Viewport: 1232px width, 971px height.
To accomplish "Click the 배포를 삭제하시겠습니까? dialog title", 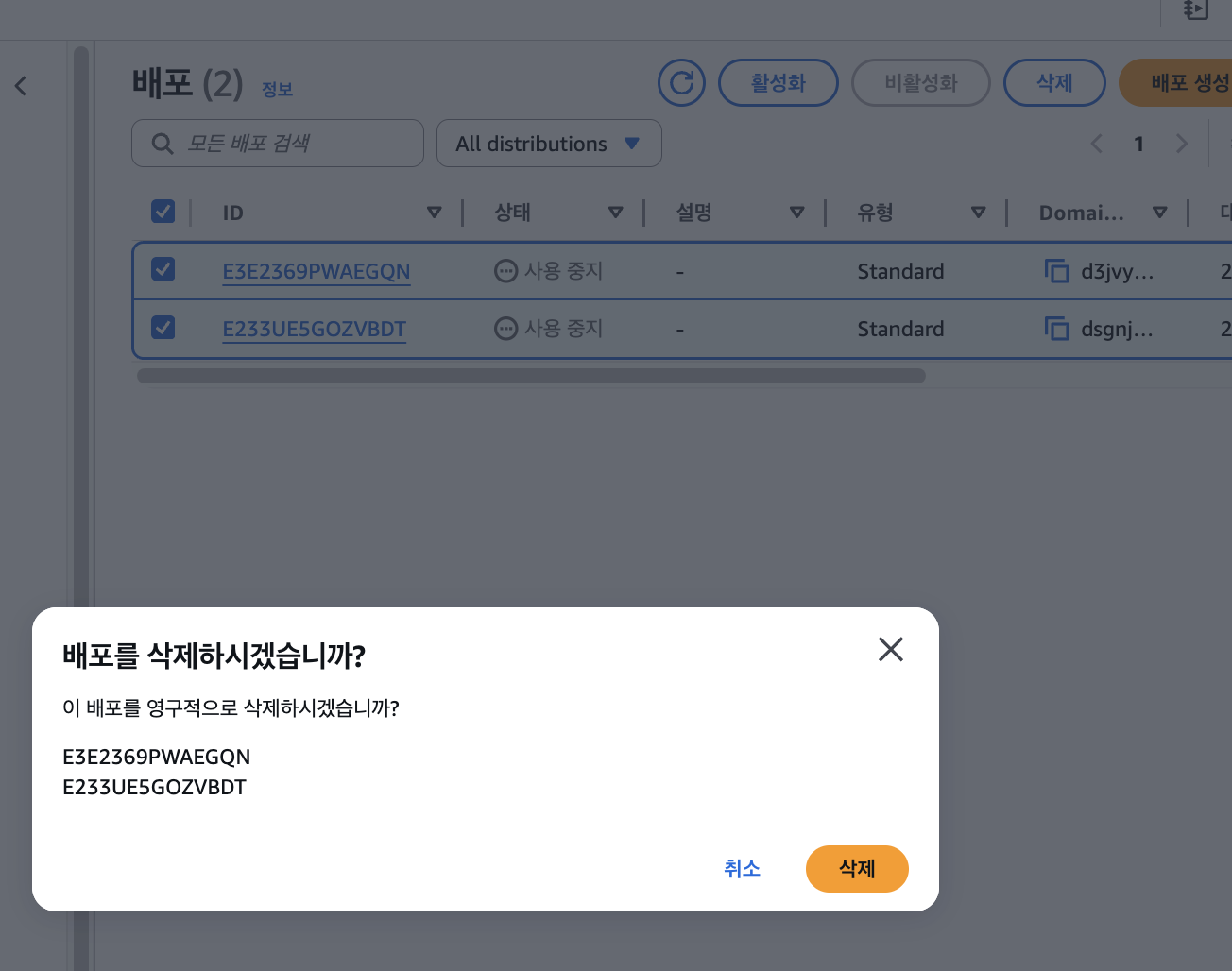I will 214,656.
